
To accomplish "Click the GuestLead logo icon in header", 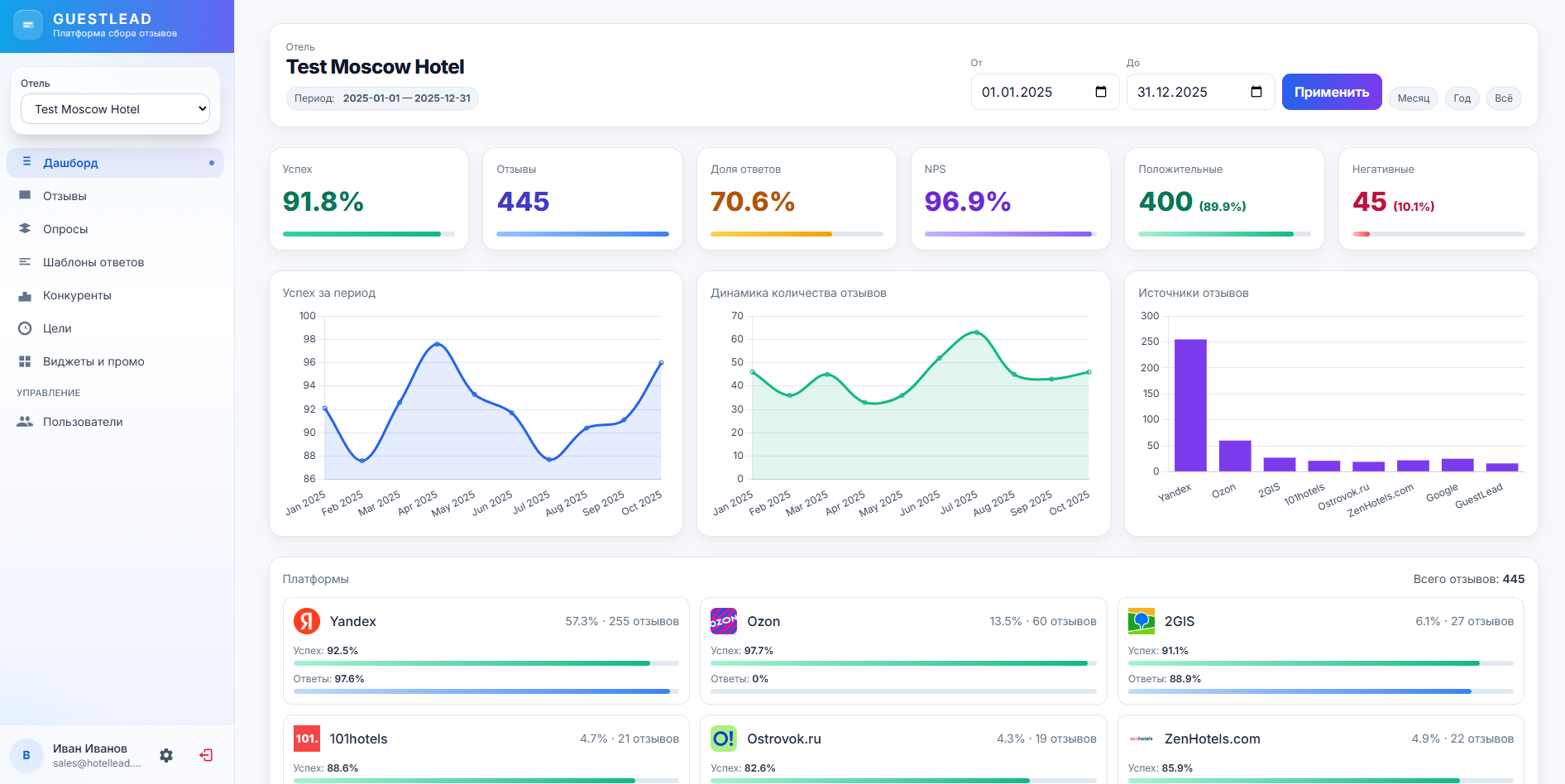I will [x=28, y=25].
